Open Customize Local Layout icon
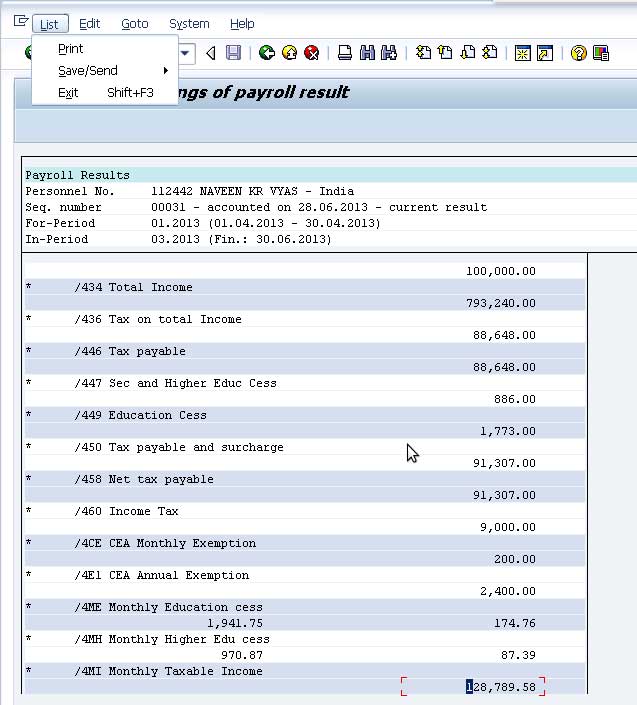 (x=601, y=53)
